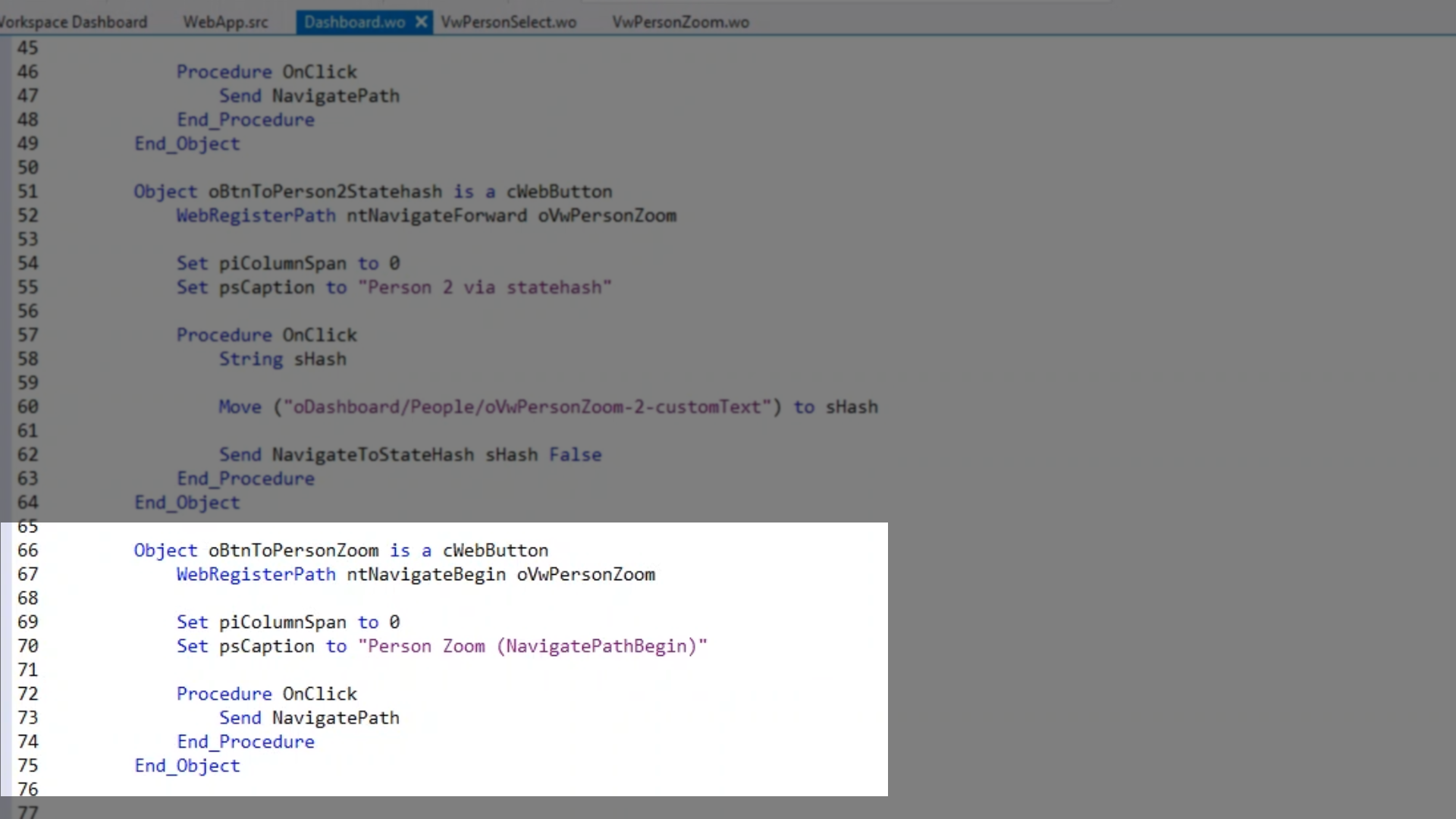
Task: Click String sHash declaration on line 58
Action: pyautogui.click(x=283, y=359)
